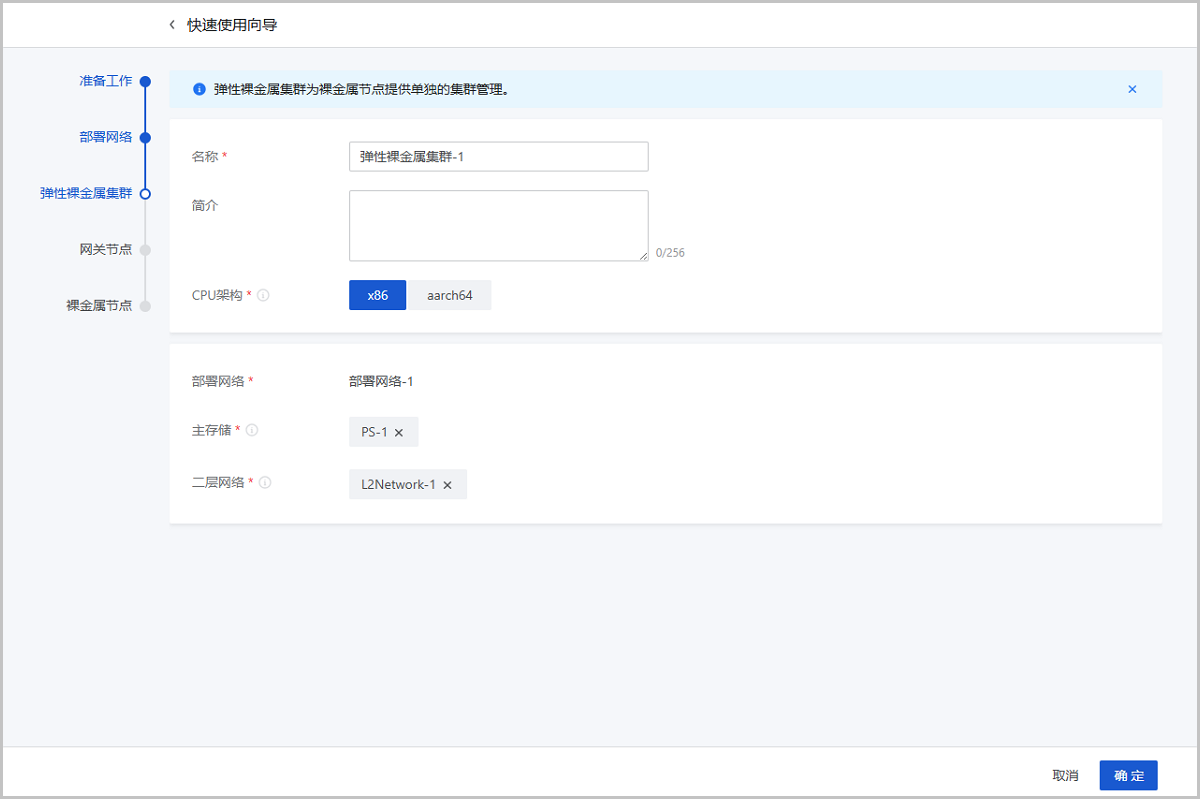
Task: Click the 确定 button
Action: tap(1128, 775)
